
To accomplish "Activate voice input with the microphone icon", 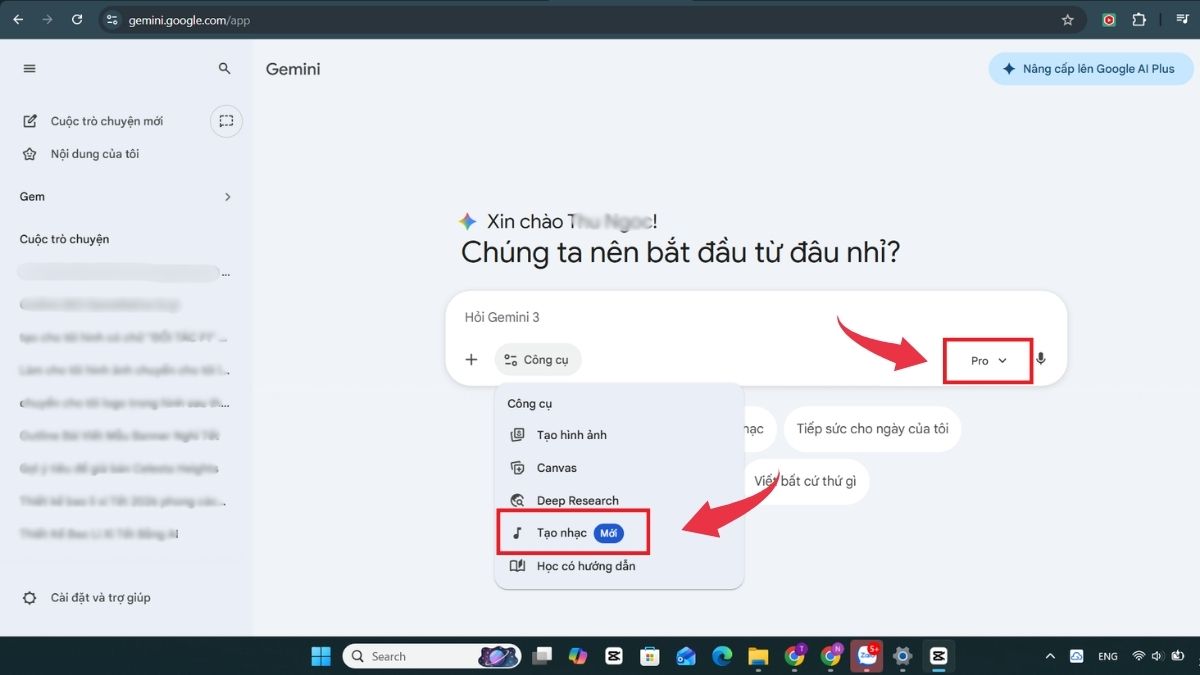I will pos(1041,359).
